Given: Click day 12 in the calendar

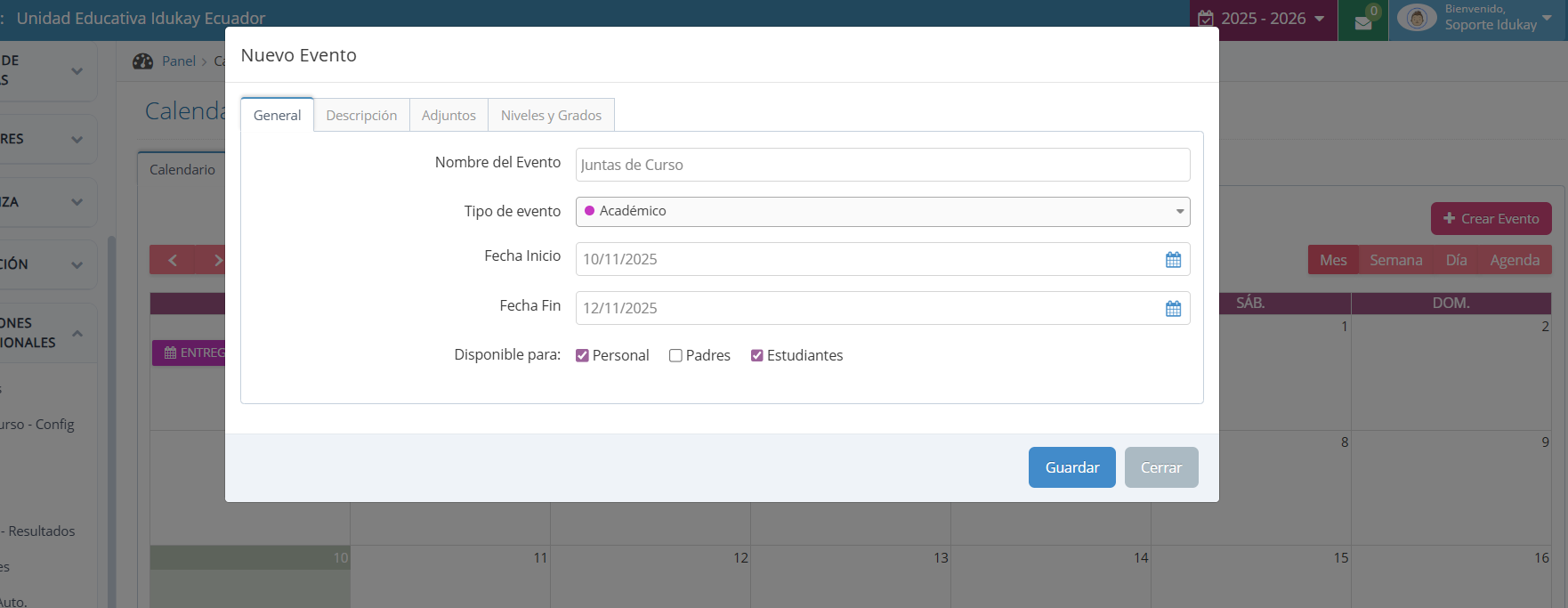Looking at the screenshot, I should click(x=740, y=558).
